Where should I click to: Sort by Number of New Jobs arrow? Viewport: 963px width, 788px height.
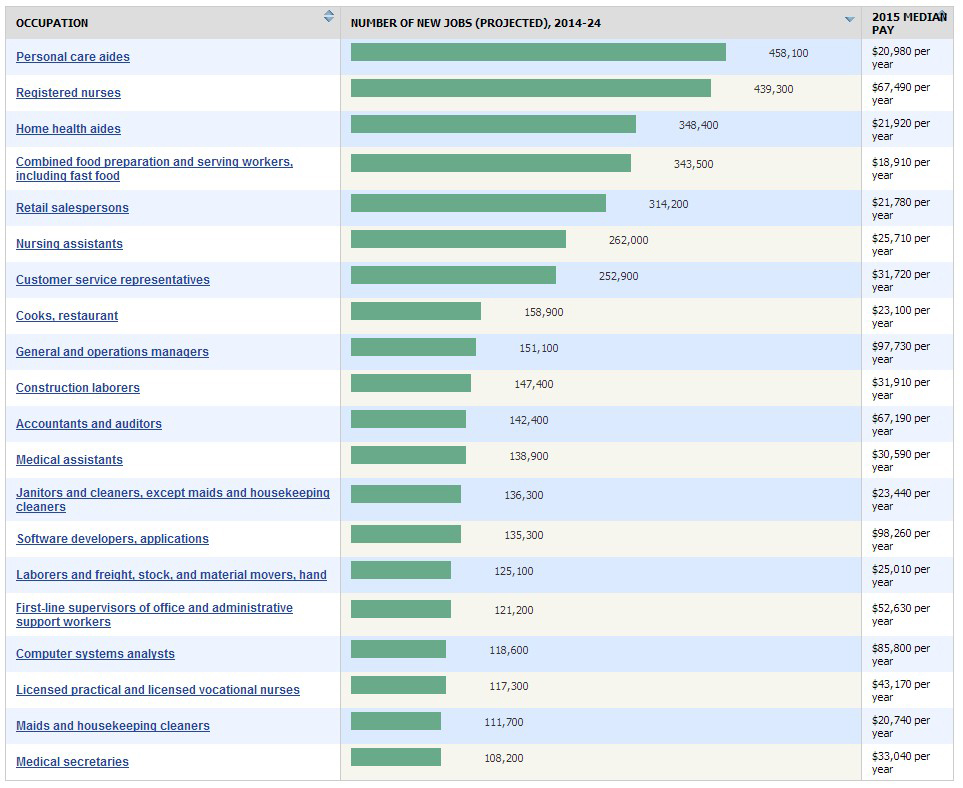(x=849, y=20)
